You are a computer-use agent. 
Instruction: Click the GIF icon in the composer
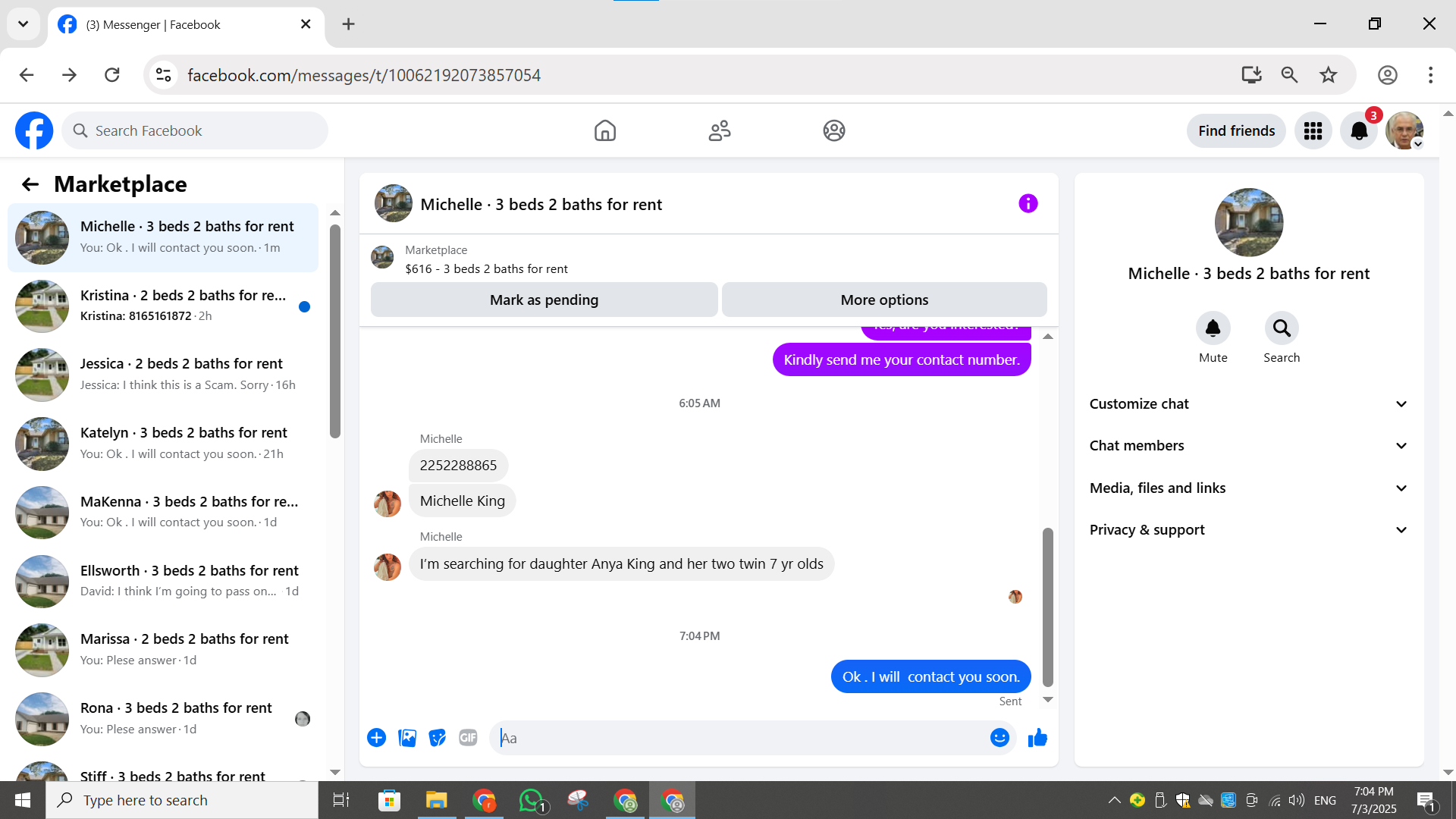(x=468, y=738)
